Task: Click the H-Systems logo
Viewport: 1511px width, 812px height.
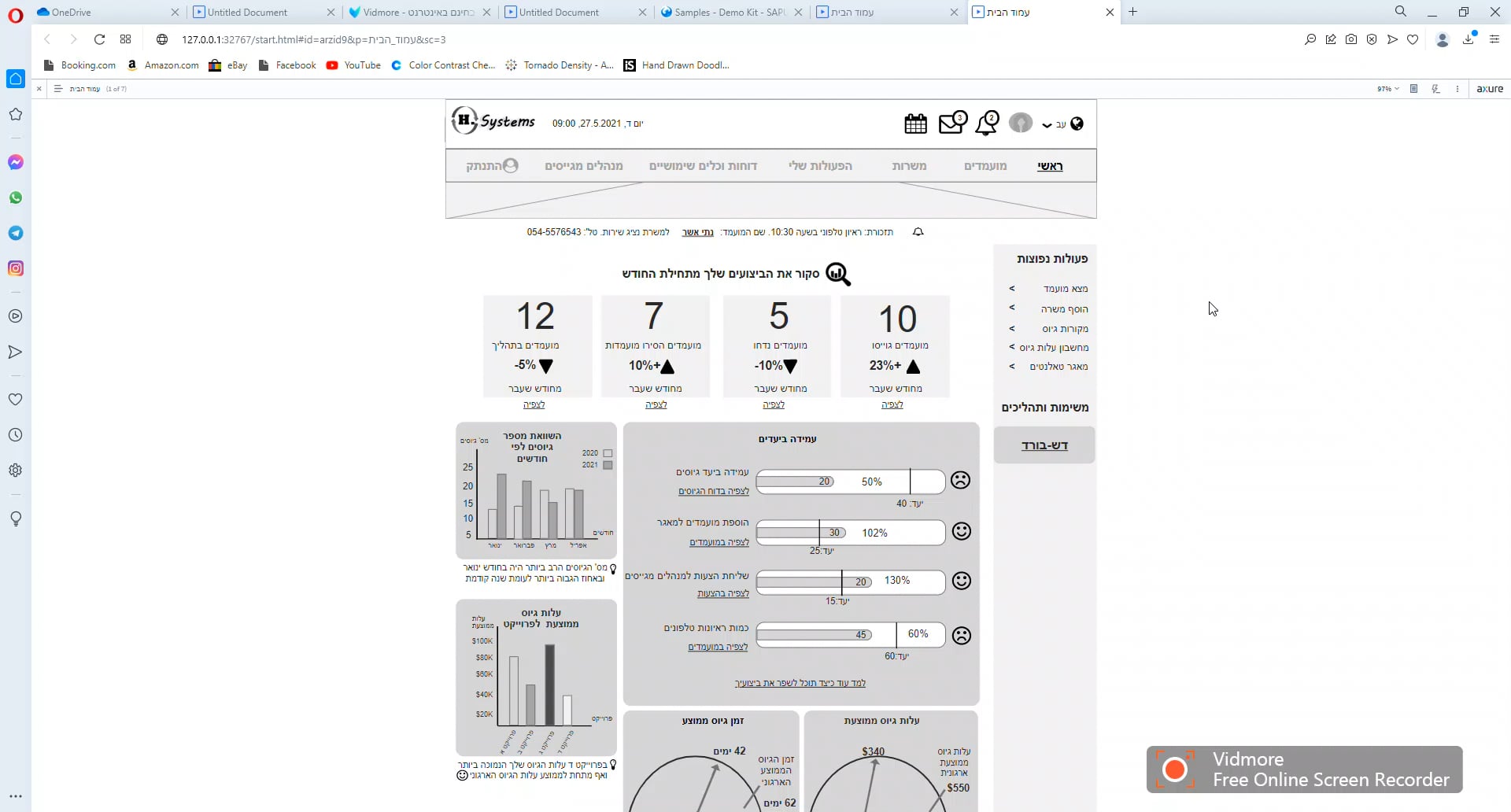Action: (493, 120)
